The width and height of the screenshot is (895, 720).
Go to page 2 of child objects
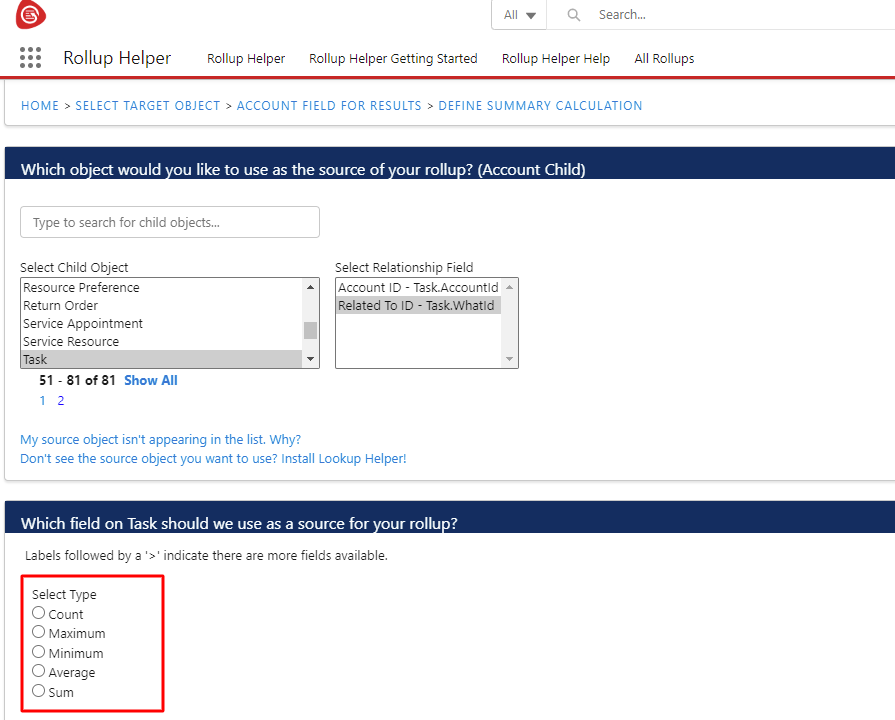(61, 401)
